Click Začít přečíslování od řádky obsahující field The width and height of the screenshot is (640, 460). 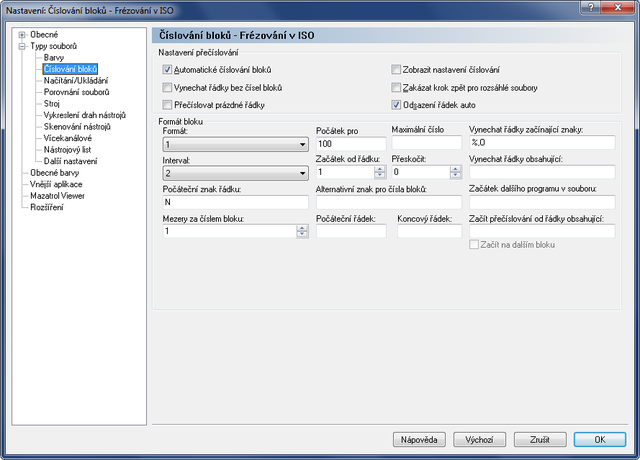tap(542, 231)
